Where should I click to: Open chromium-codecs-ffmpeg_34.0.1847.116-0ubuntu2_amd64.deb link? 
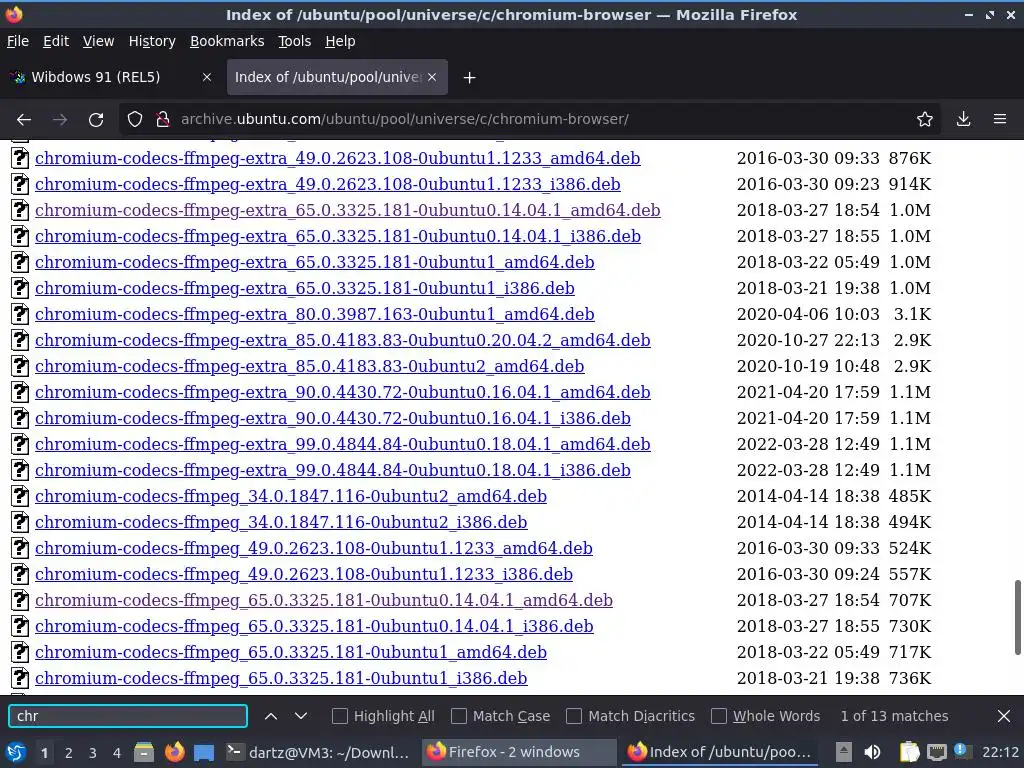[291, 496]
